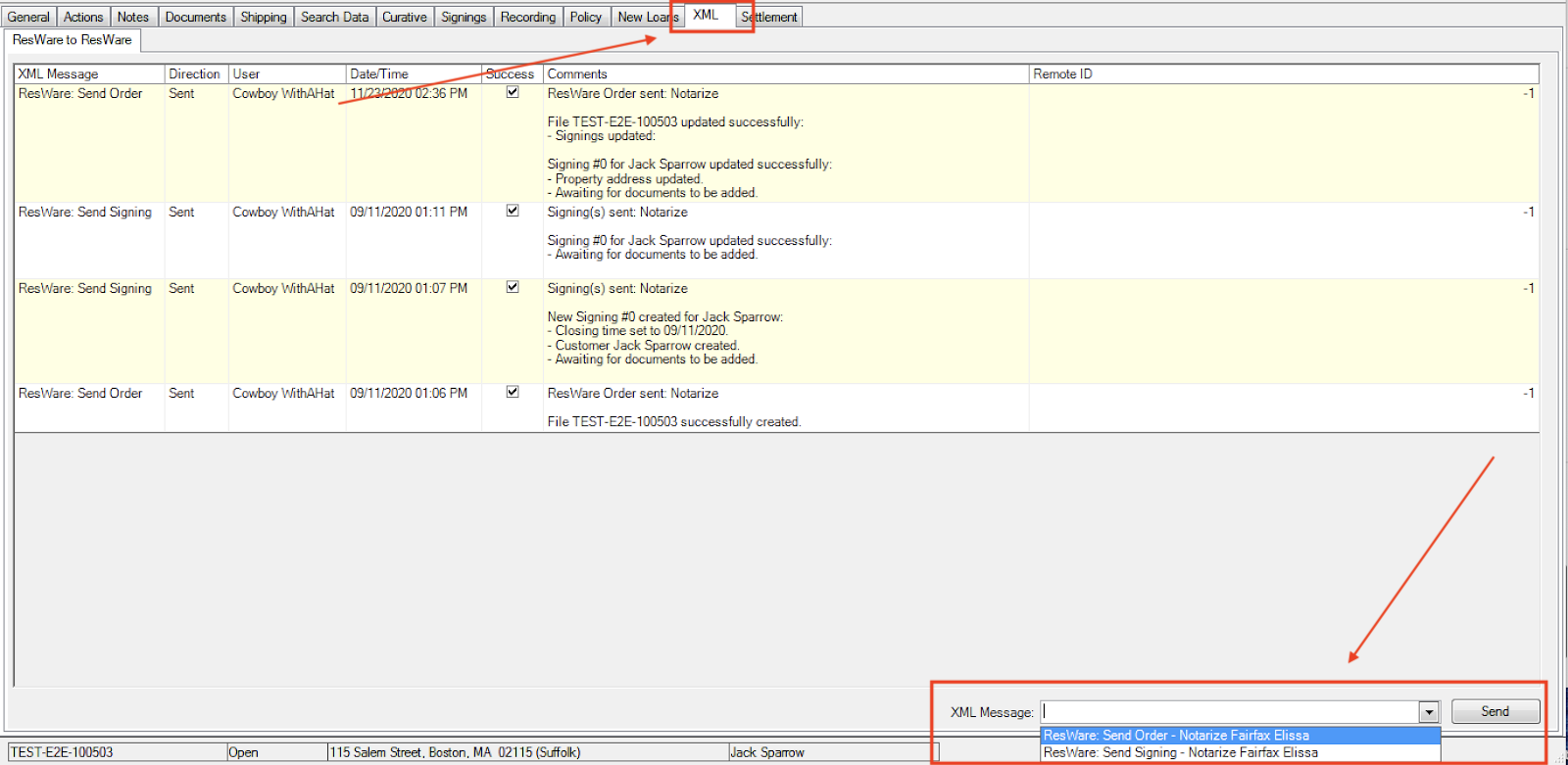This screenshot has height=765, width=1568.
Task: Click comment 'Property address updated.'
Action: pyautogui.click(x=629, y=179)
